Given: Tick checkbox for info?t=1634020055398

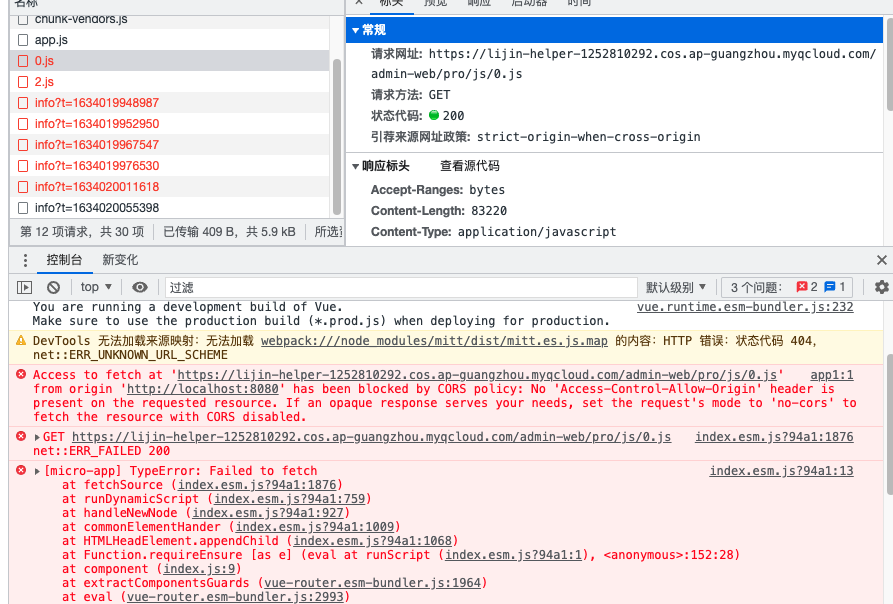Looking at the screenshot, I should 23,208.
